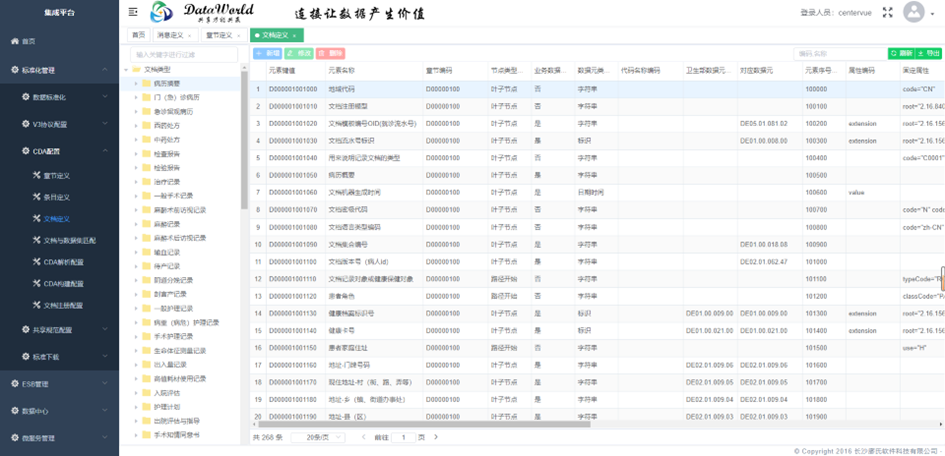Click the tools icon beside 章节定义
This screenshot has width=945, height=456.
click(36, 175)
